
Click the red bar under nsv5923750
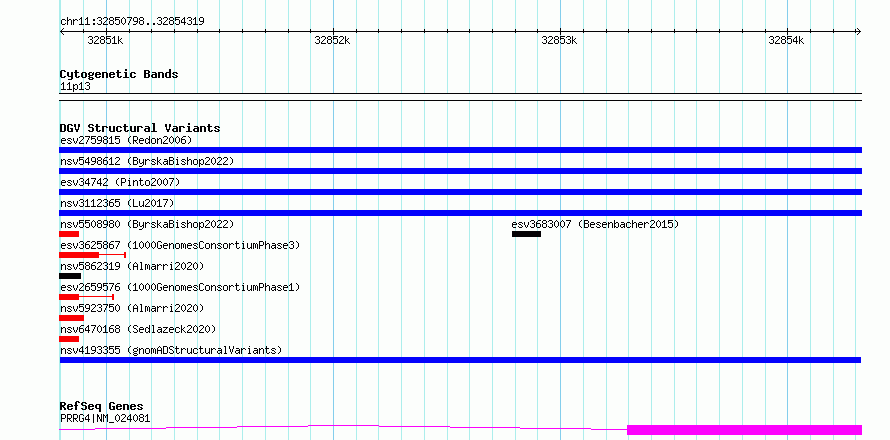pyautogui.click(x=72, y=318)
